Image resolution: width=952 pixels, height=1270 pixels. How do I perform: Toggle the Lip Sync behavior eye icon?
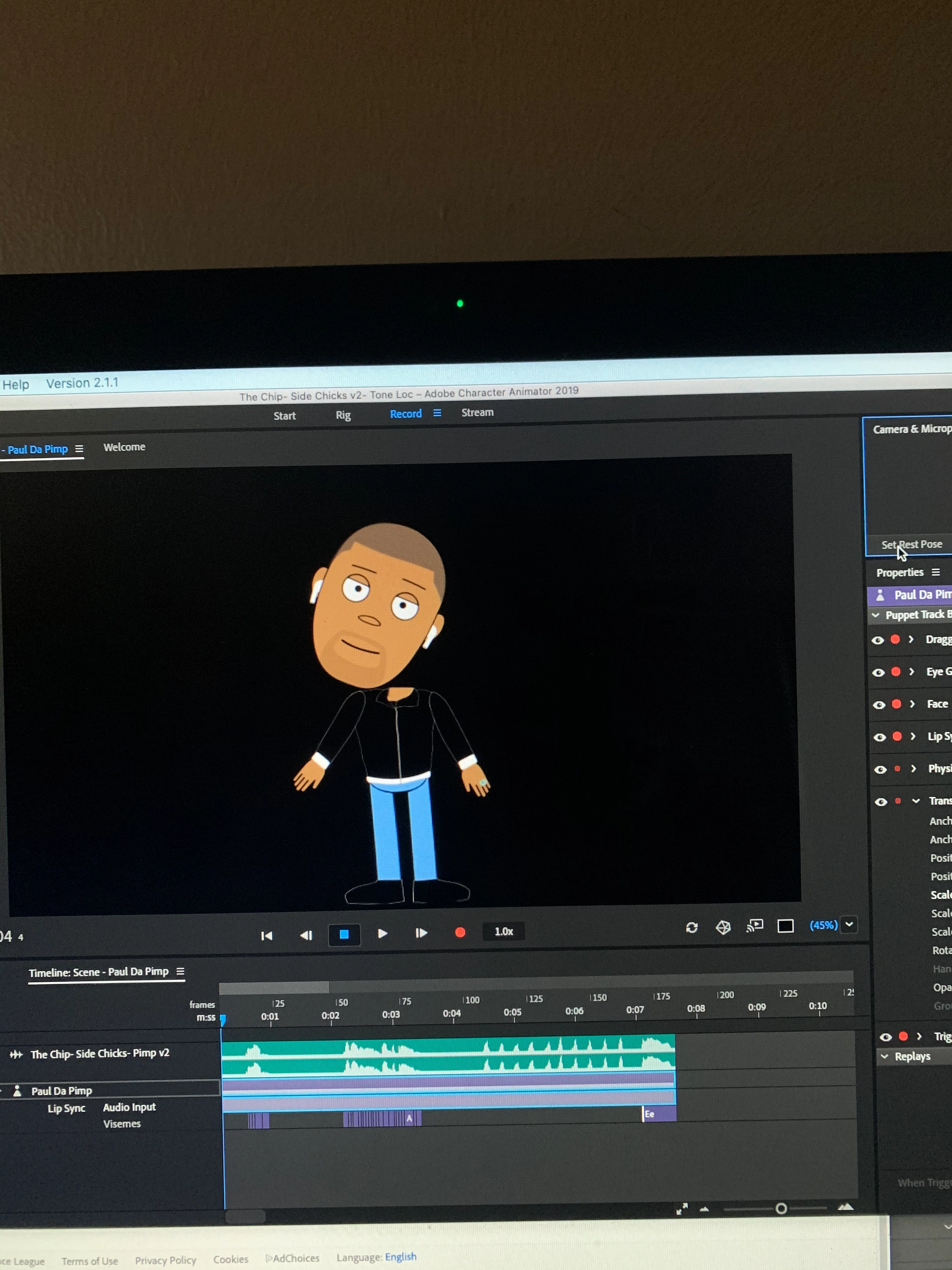coord(880,737)
